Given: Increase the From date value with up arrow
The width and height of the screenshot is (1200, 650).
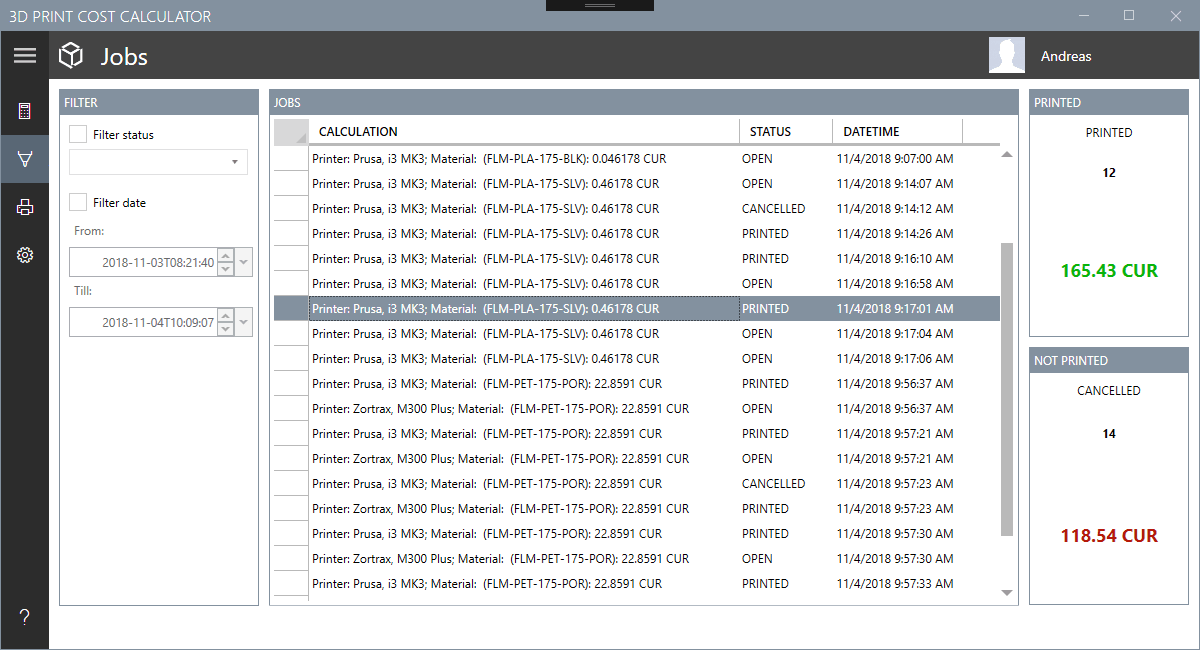Looking at the screenshot, I should tap(226, 256).
